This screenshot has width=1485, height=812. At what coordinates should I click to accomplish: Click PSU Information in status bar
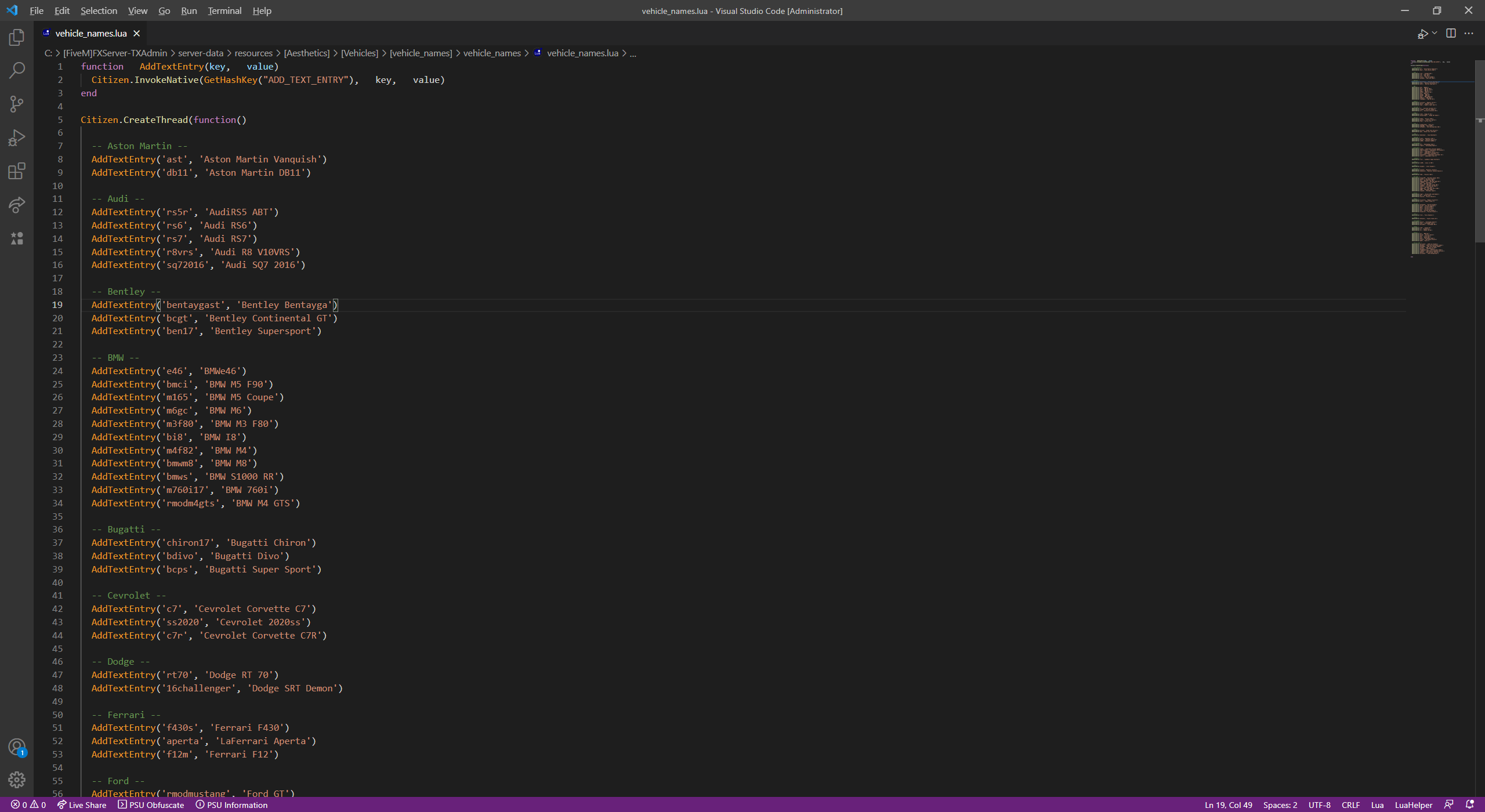pos(231,805)
